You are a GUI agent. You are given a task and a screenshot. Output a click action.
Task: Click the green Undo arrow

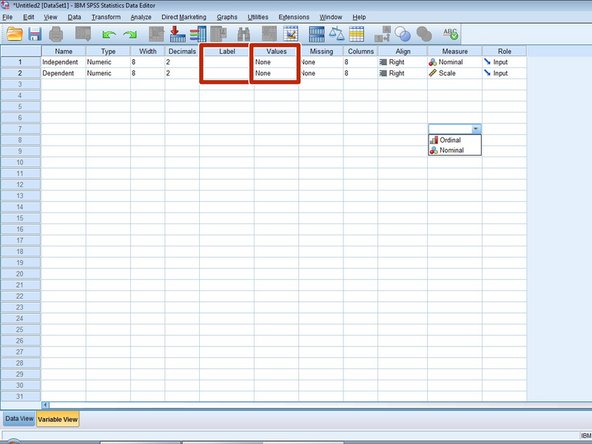[109, 35]
